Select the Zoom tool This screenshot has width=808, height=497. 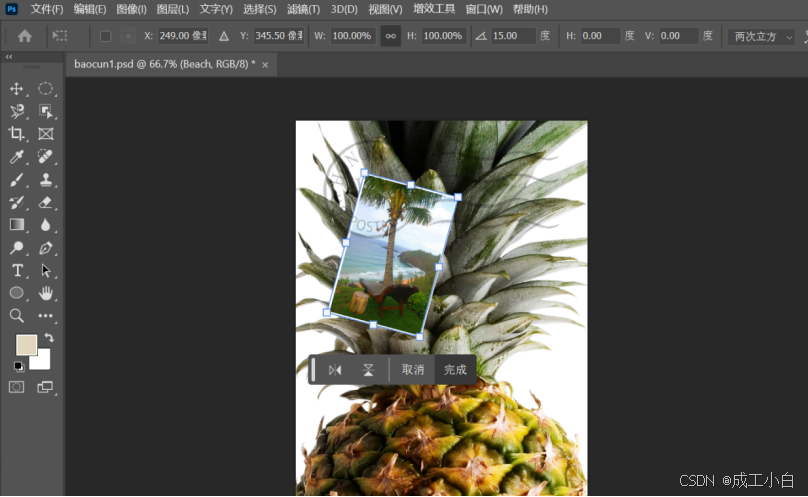[x=16, y=316]
